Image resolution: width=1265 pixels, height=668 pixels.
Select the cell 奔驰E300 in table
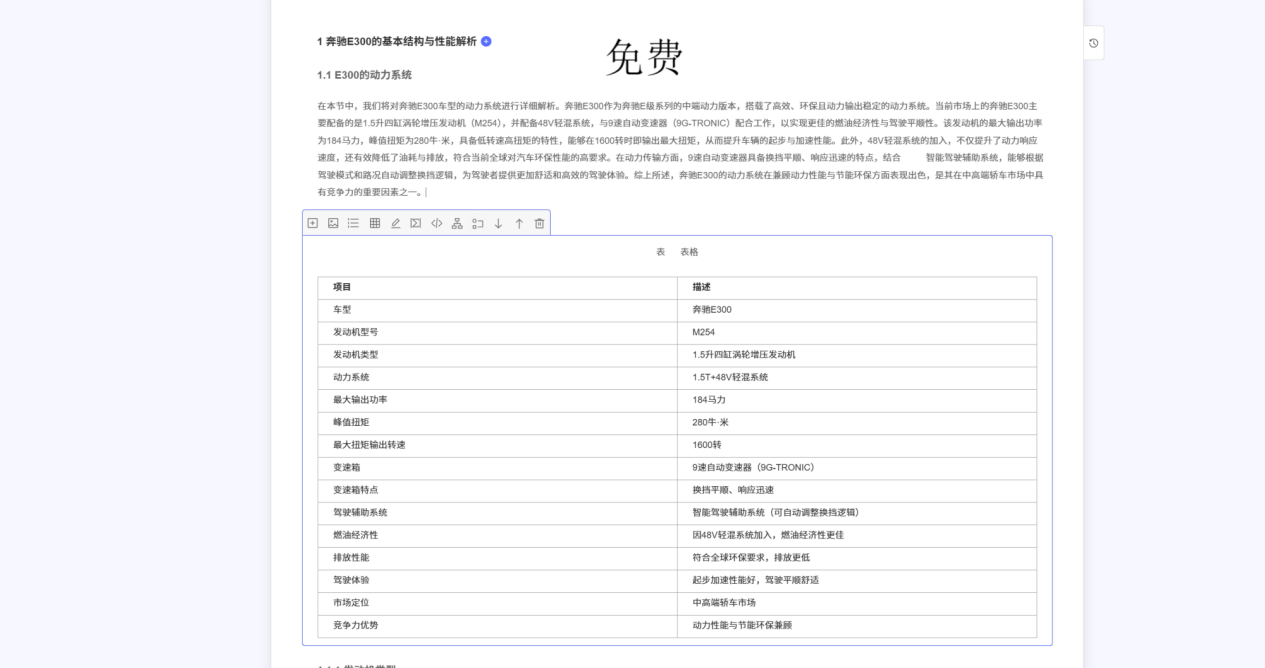(857, 310)
